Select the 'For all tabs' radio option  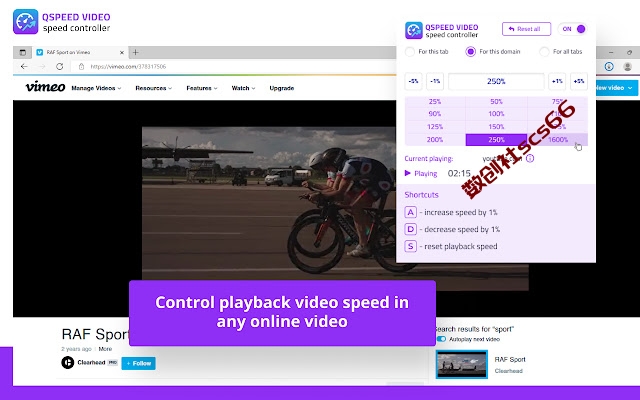544,52
